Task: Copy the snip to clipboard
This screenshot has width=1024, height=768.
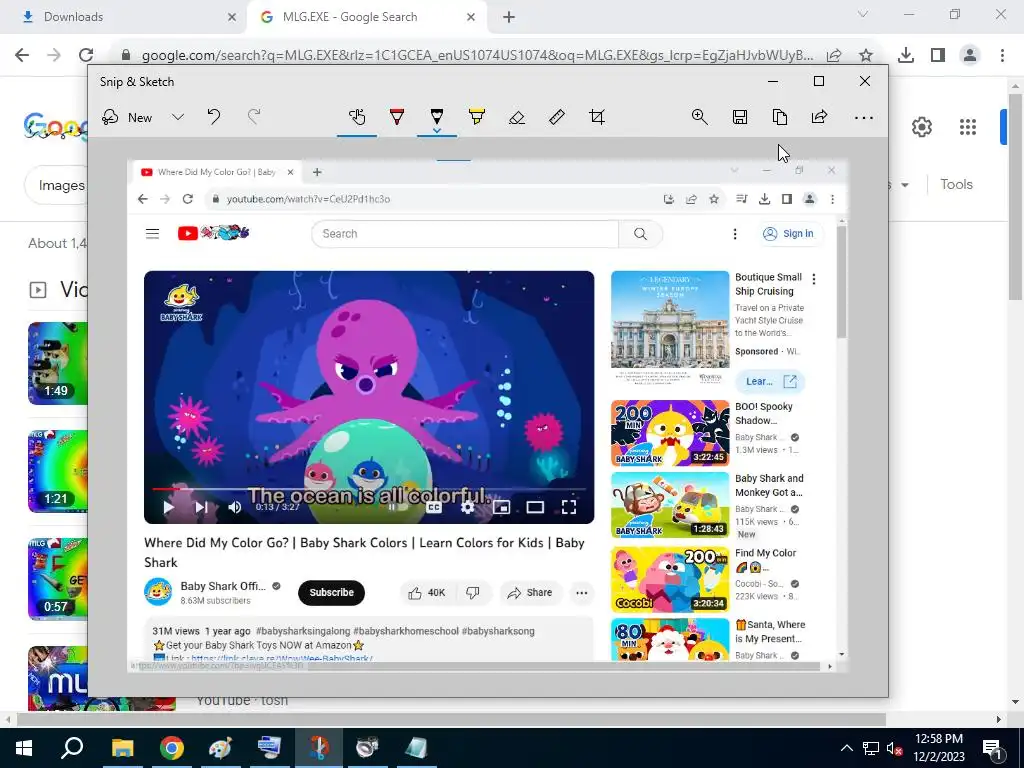Action: (780, 118)
